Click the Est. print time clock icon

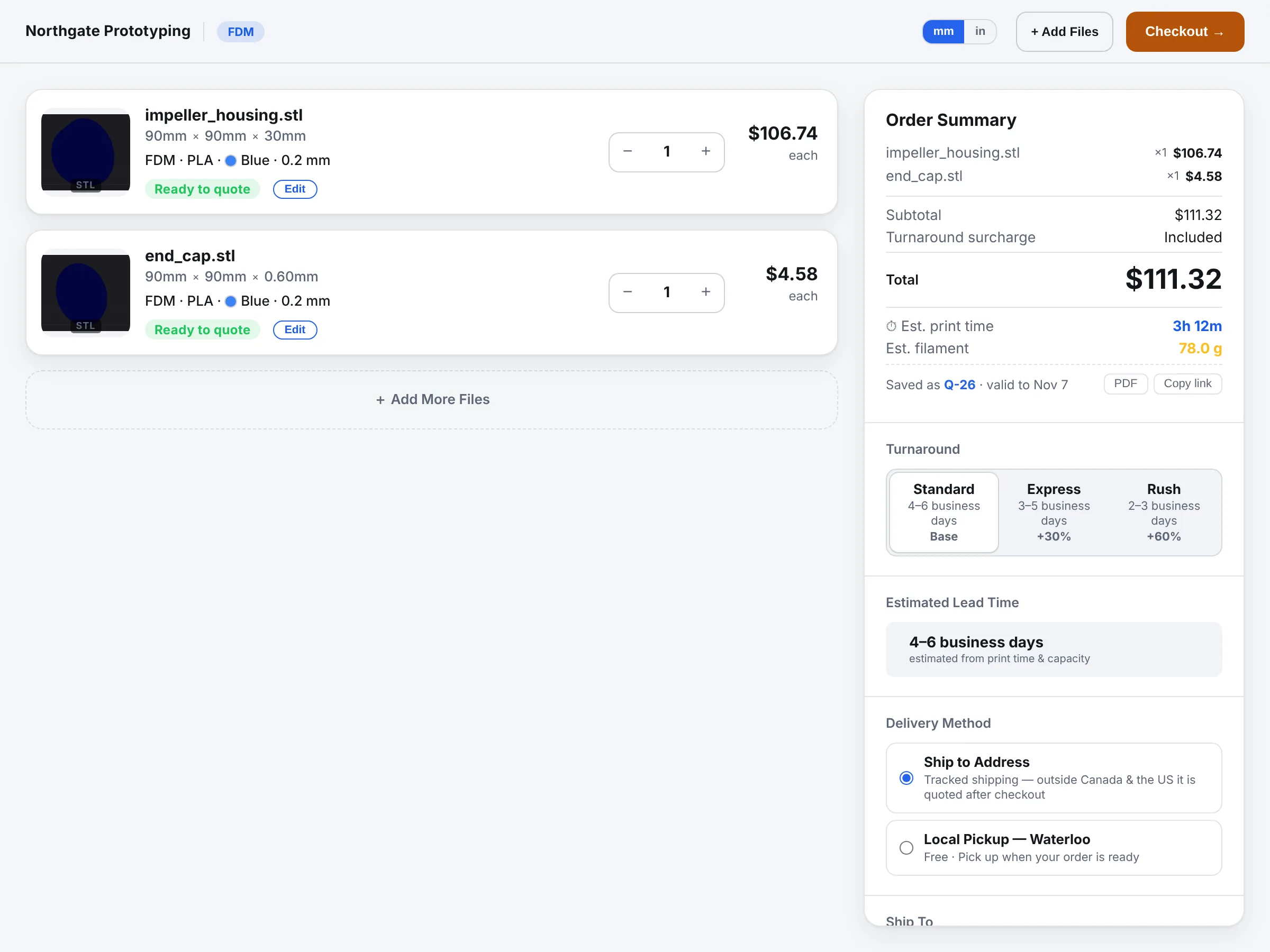pos(891,326)
